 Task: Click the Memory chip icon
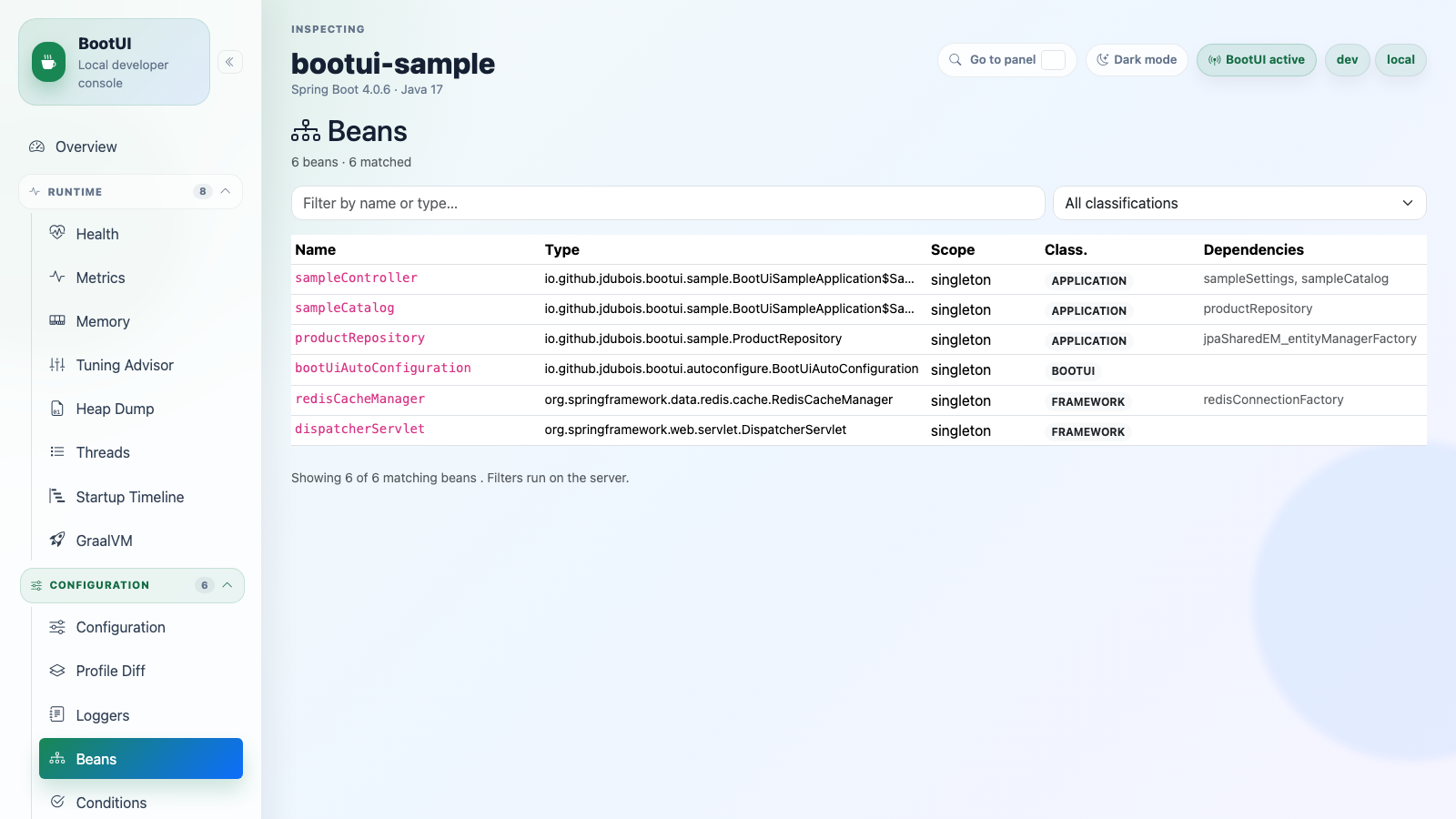(x=57, y=320)
